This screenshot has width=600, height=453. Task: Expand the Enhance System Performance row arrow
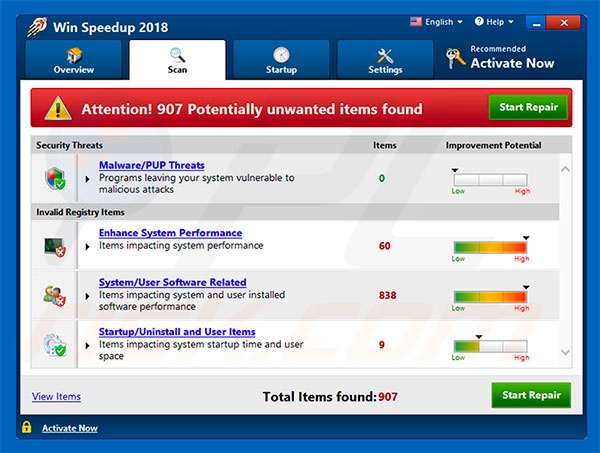[88, 247]
